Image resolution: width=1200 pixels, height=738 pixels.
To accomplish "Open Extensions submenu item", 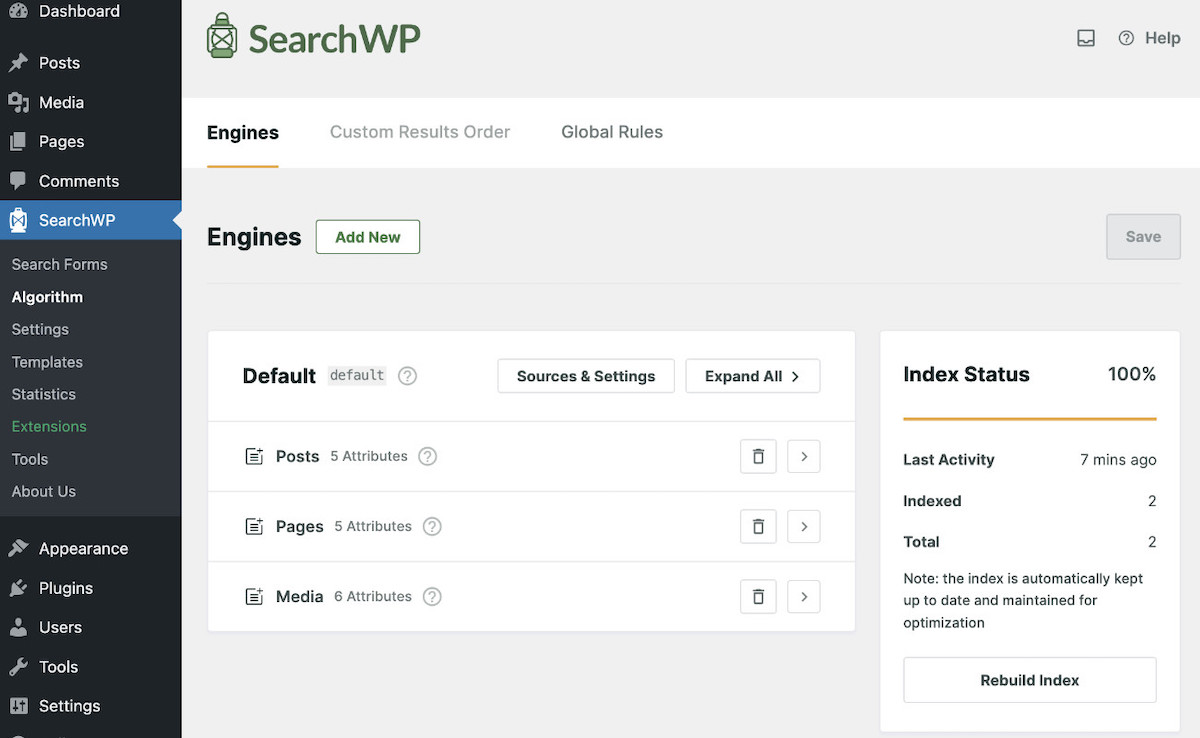I will (x=49, y=426).
